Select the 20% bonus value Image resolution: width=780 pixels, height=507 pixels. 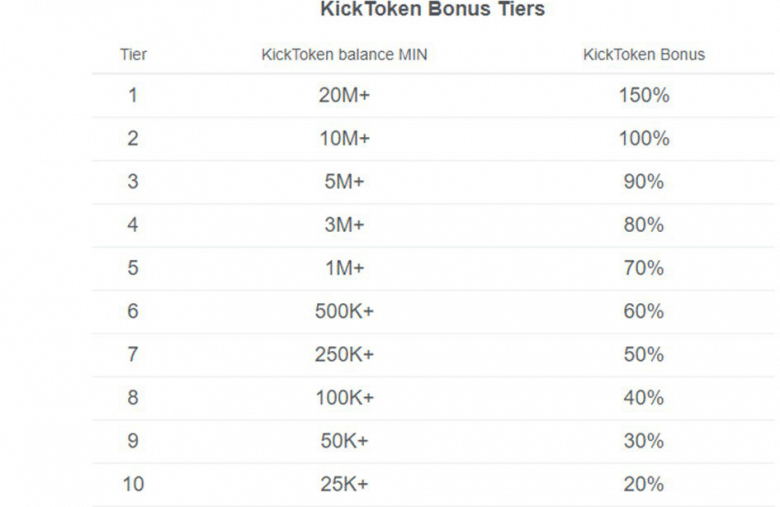[644, 484]
